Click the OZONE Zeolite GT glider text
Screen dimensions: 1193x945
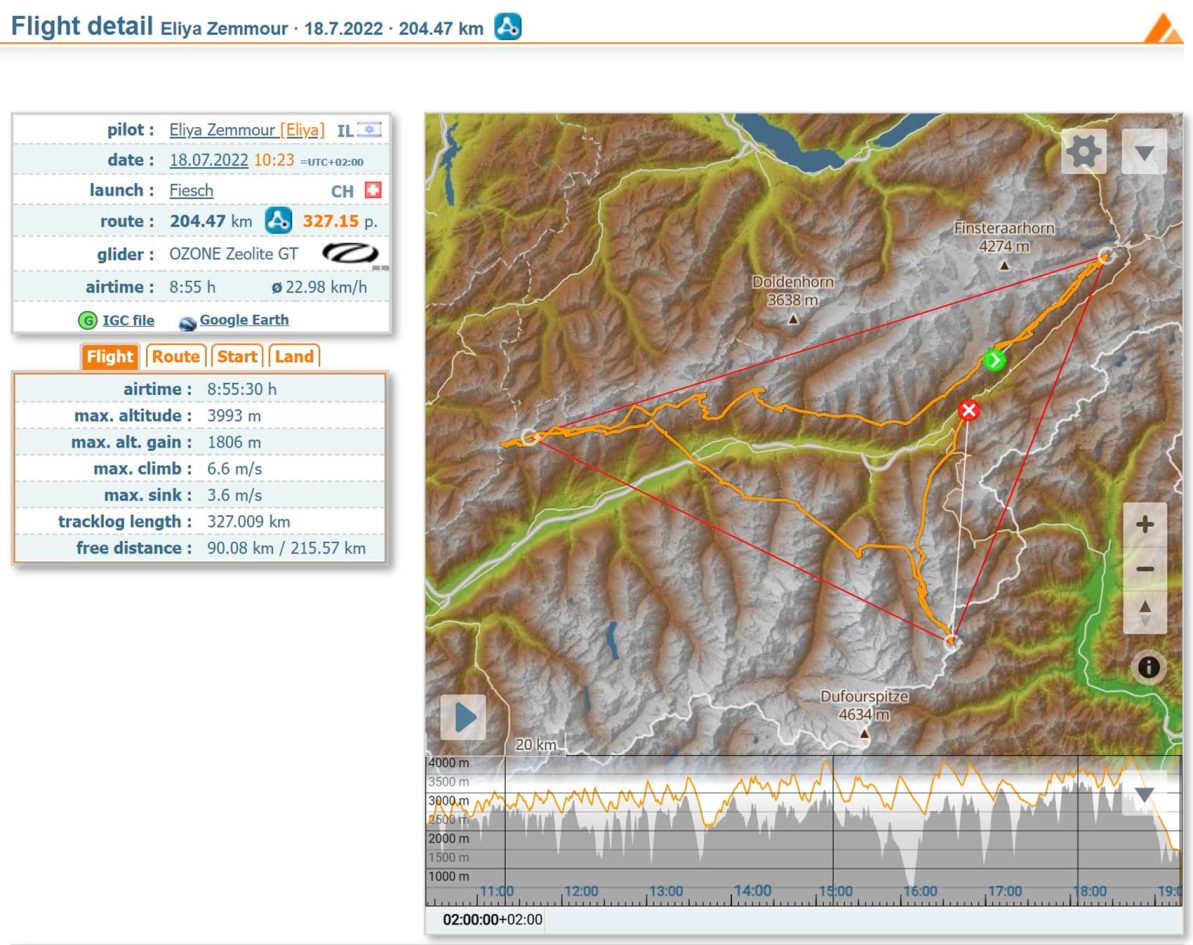click(x=234, y=253)
